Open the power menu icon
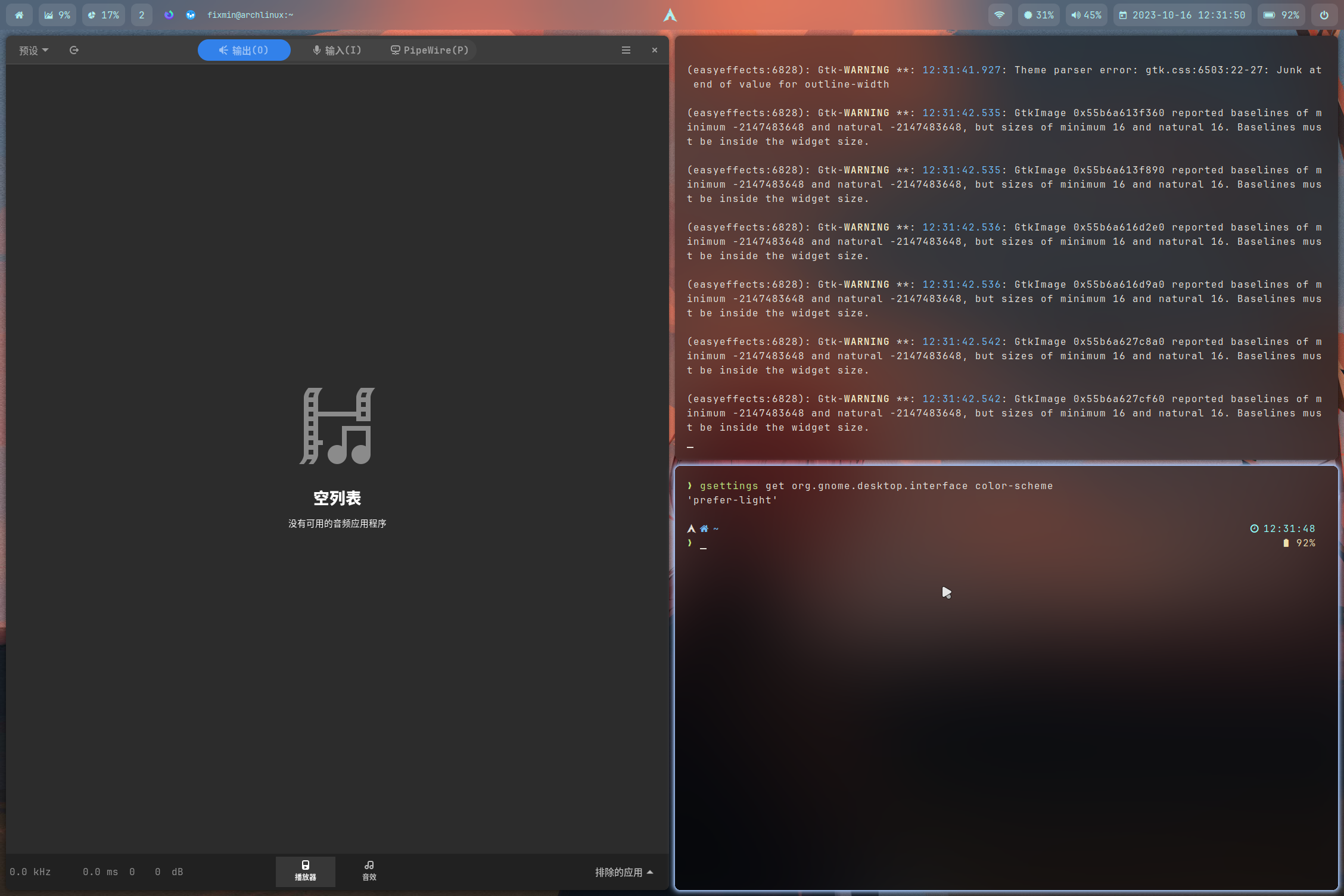Viewport: 1344px width, 896px height. (1324, 15)
